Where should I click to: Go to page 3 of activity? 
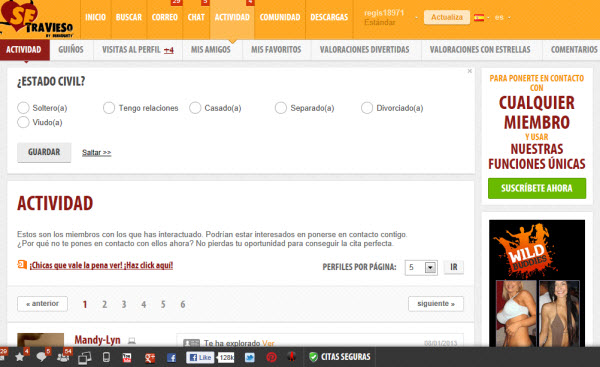(x=124, y=305)
